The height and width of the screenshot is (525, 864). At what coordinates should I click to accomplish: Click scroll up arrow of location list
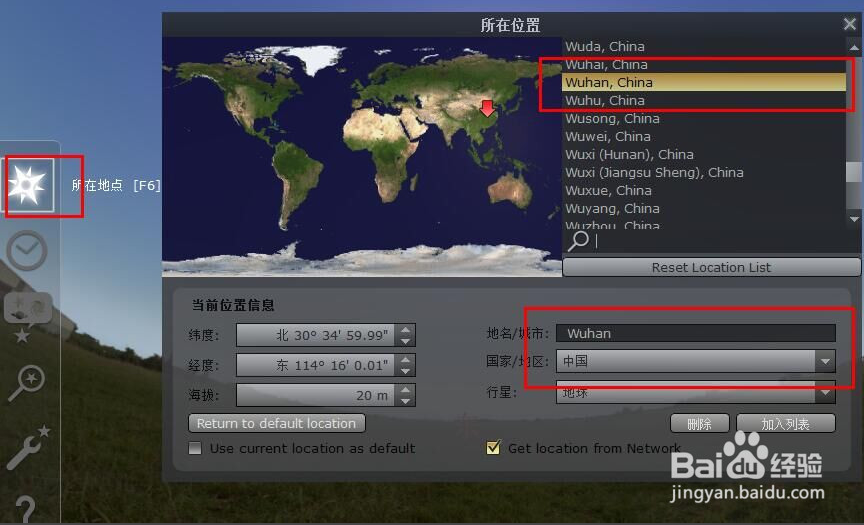(854, 47)
